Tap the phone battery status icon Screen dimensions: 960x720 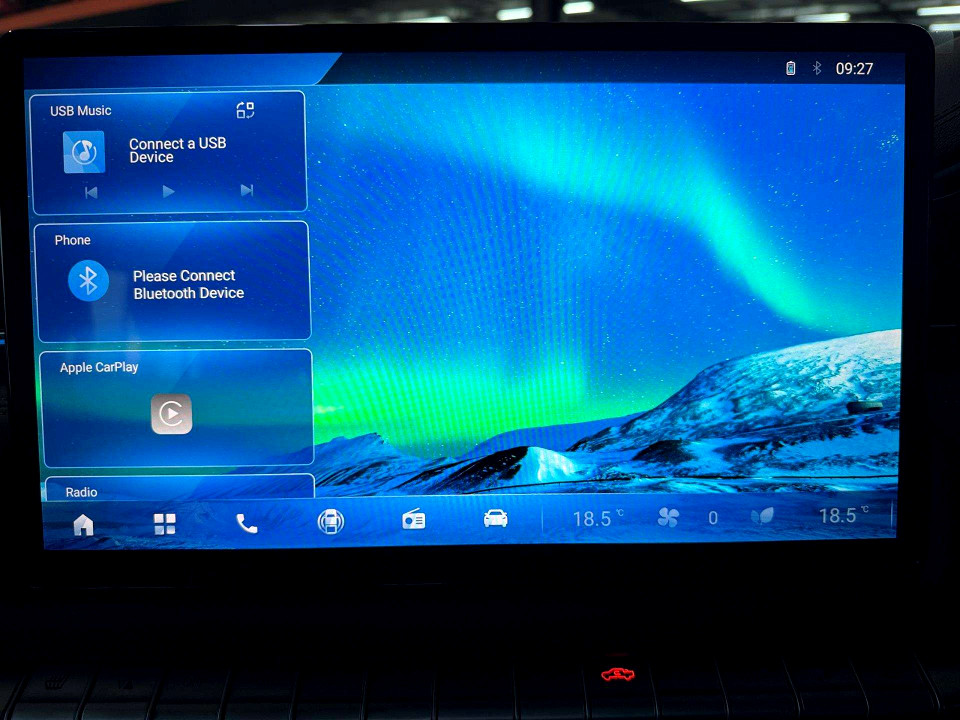pyautogui.click(x=791, y=68)
